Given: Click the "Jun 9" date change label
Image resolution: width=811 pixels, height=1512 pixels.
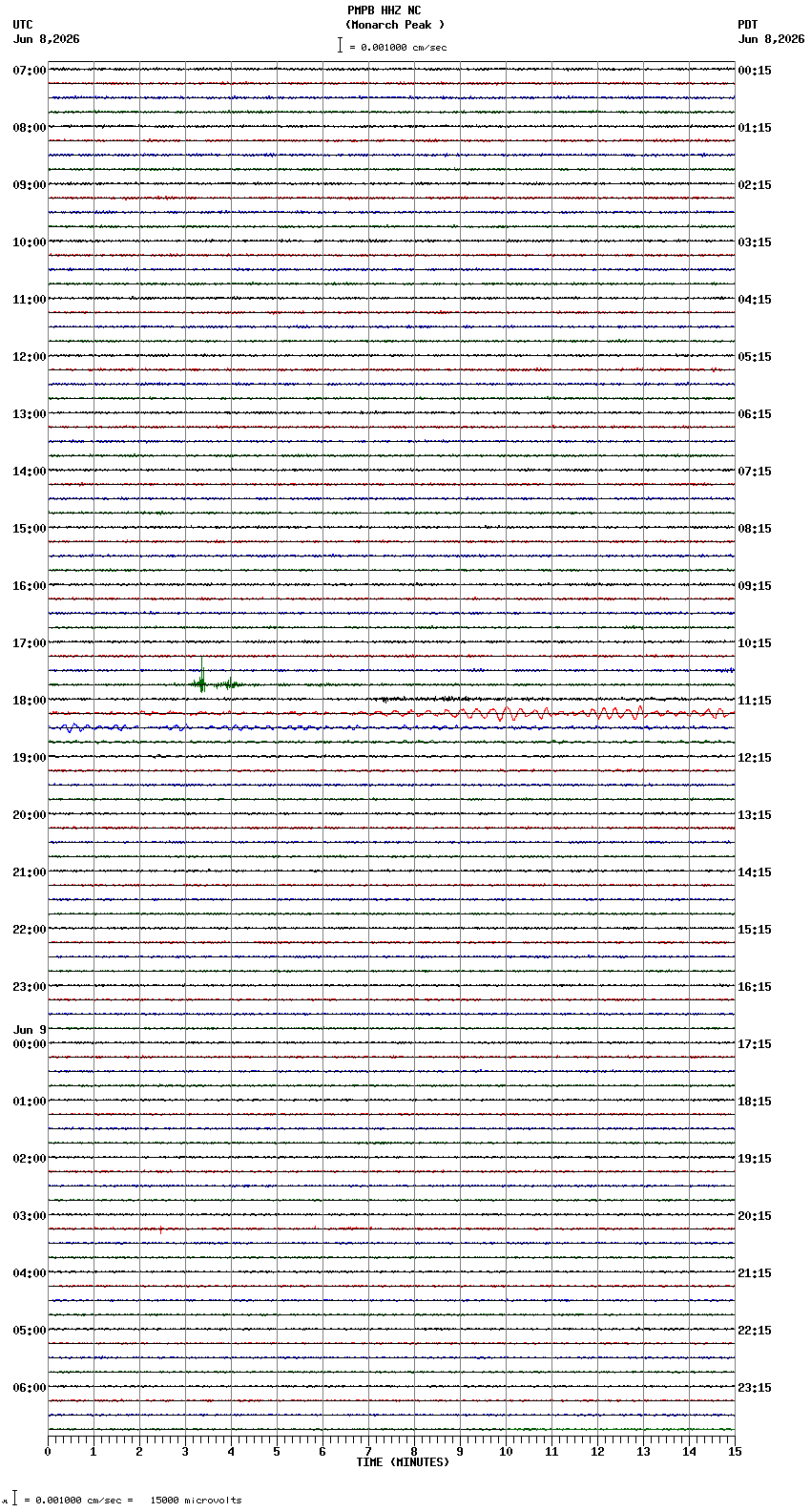Looking at the screenshot, I should pyautogui.click(x=30, y=1030).
